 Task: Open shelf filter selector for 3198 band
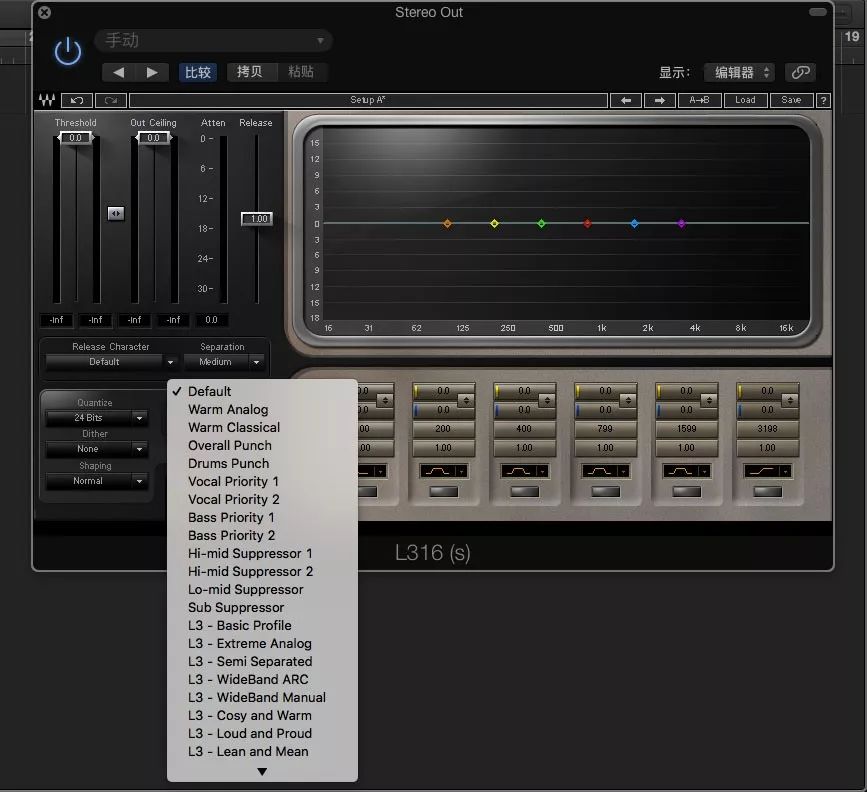pyautogui.click(x=767, y=471)
